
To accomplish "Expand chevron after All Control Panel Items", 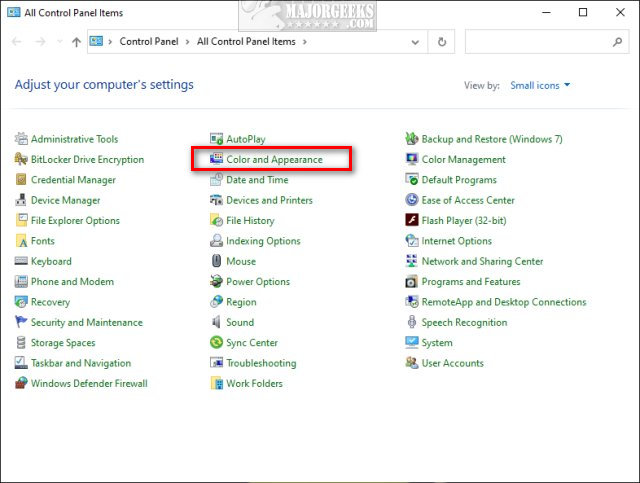I will click(304, 42).
